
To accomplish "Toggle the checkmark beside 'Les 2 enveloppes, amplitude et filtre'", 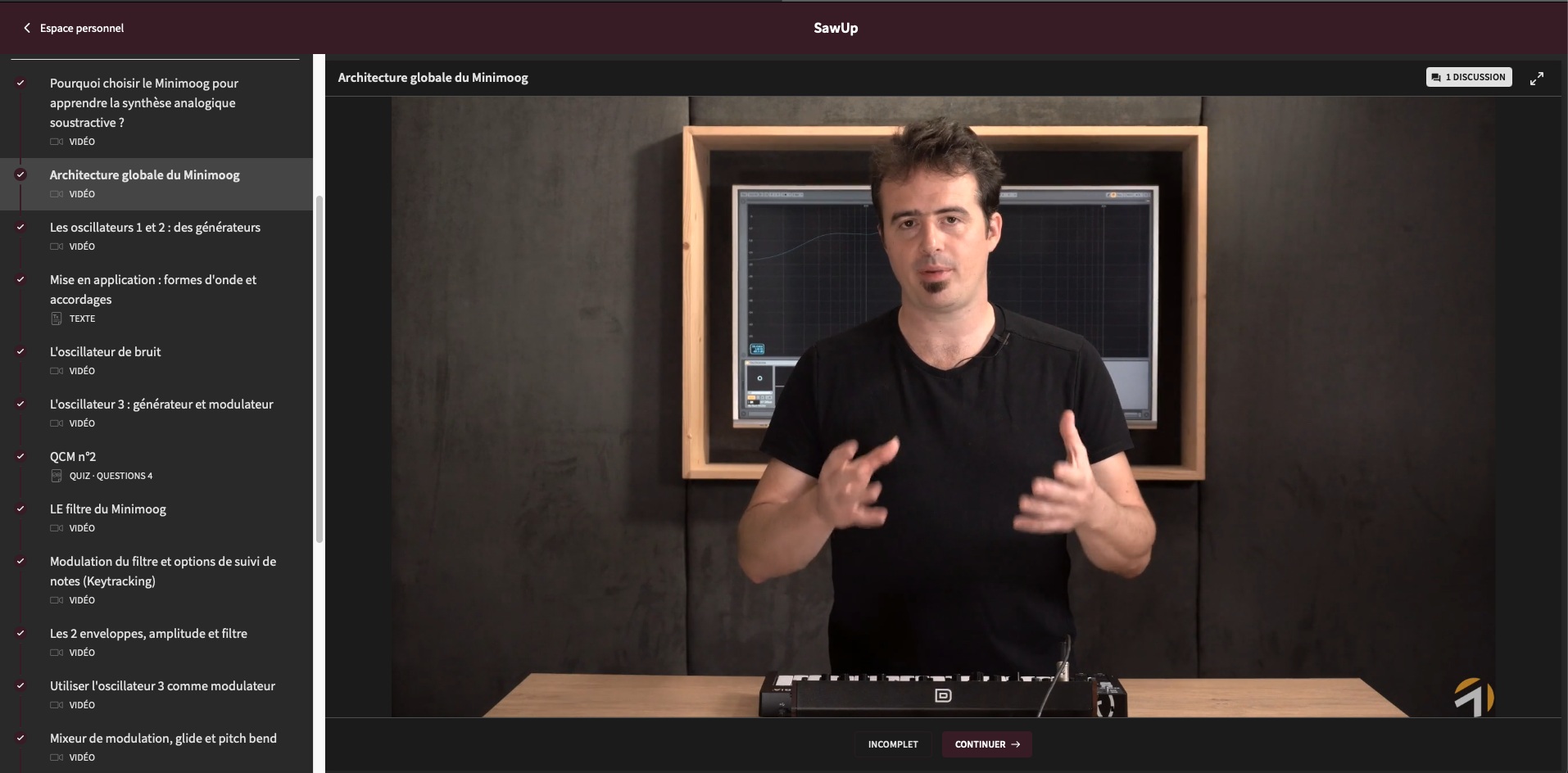I will click(20, 633).
